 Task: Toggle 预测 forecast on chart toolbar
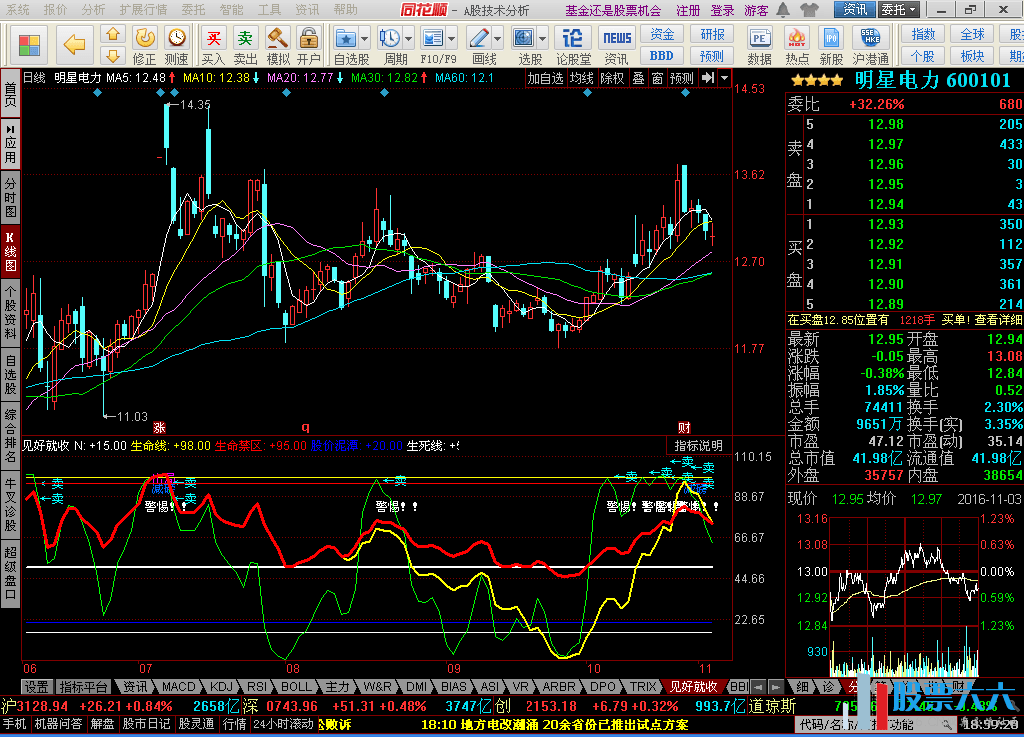(682, 78)
